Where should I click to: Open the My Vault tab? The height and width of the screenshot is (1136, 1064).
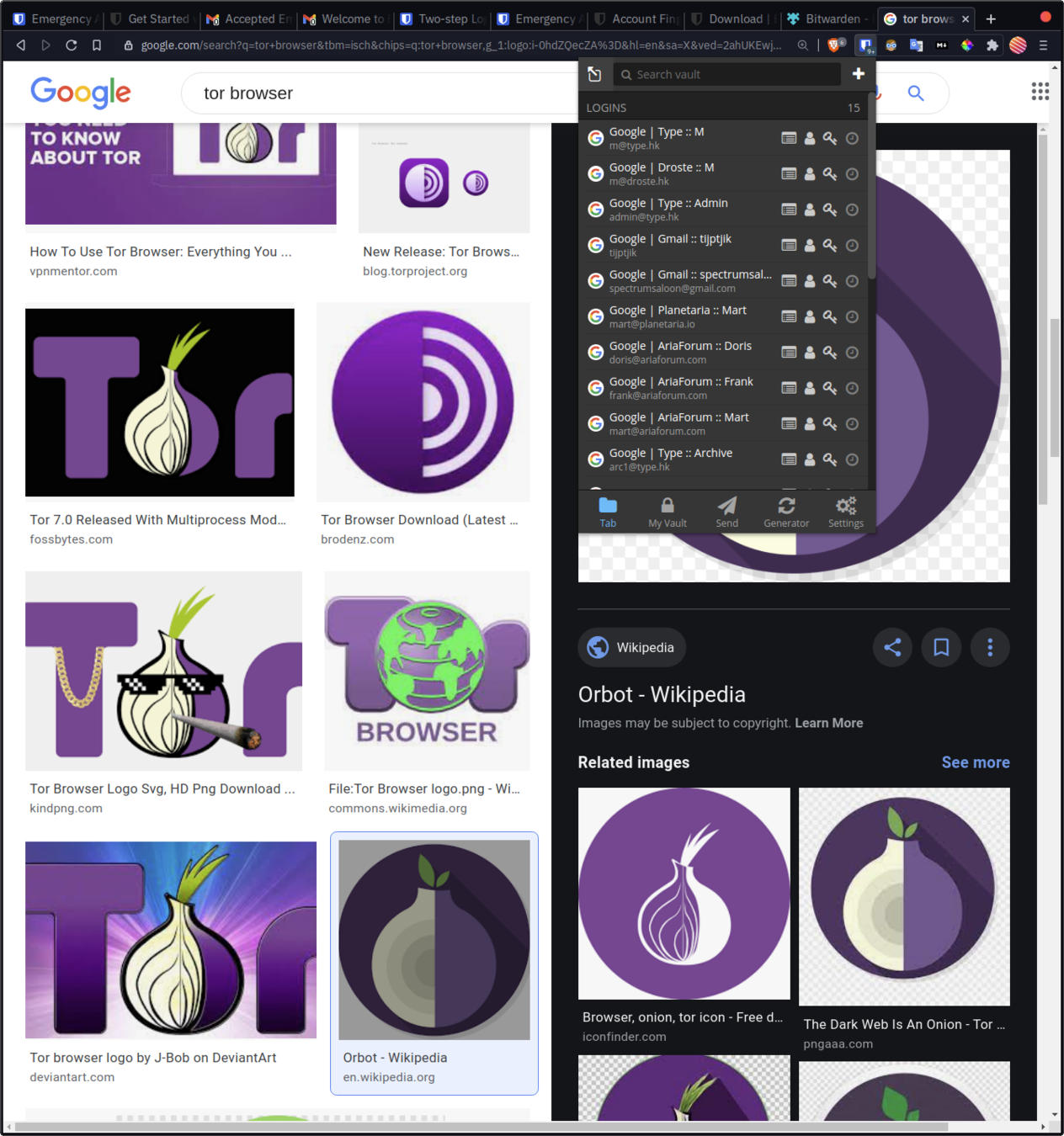click(x=668, y=512)
